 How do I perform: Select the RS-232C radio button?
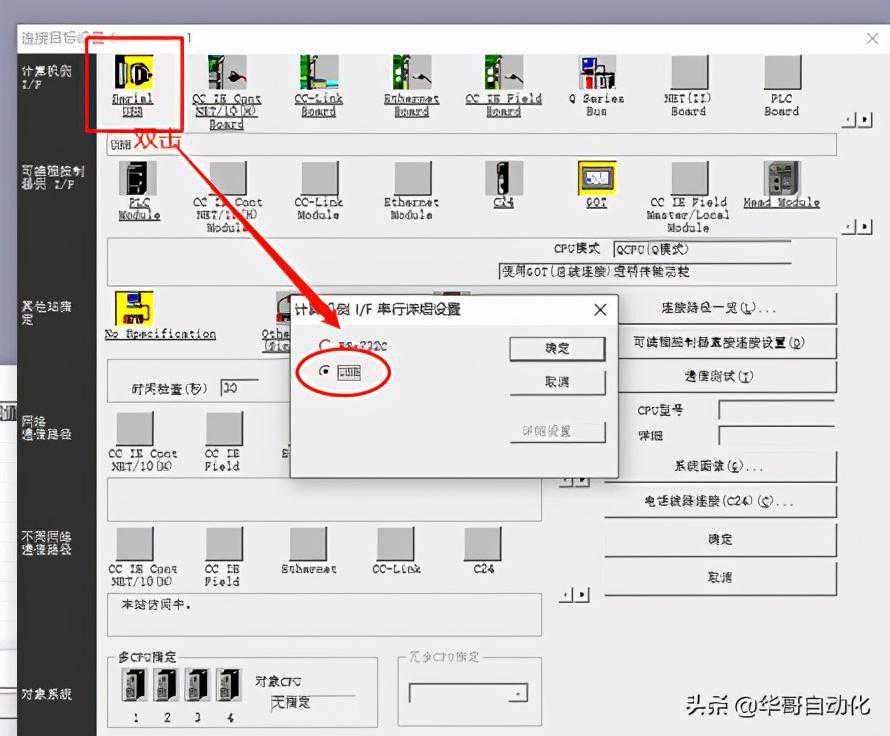324,345
